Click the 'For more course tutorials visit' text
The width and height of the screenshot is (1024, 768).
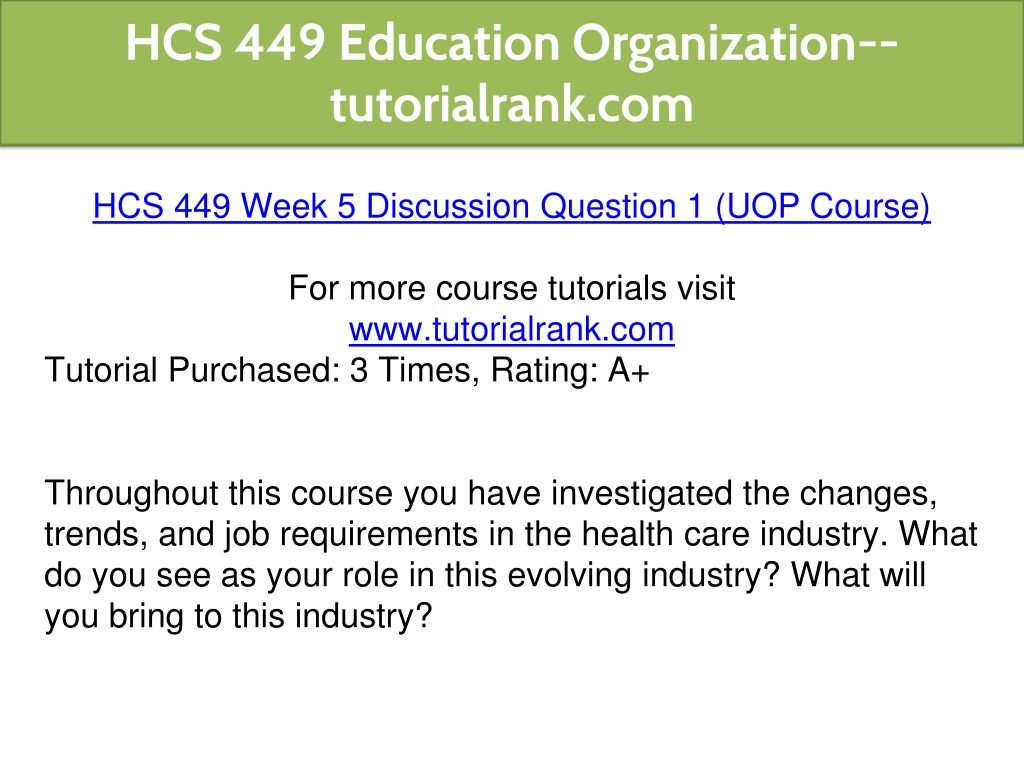(512, 288)
